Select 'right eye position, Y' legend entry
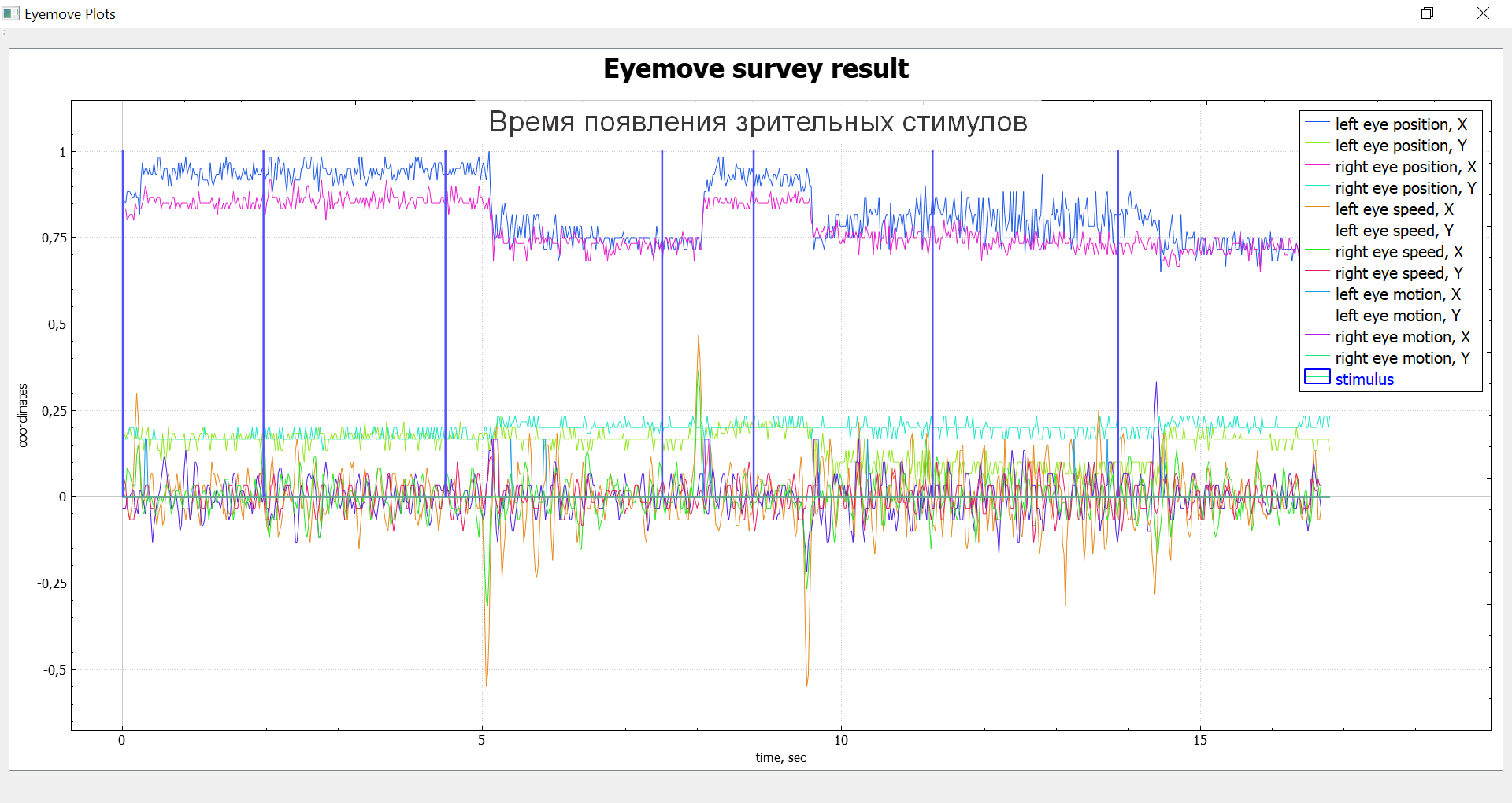Viewport: 1512px width, 803px height. [1405, 188]
